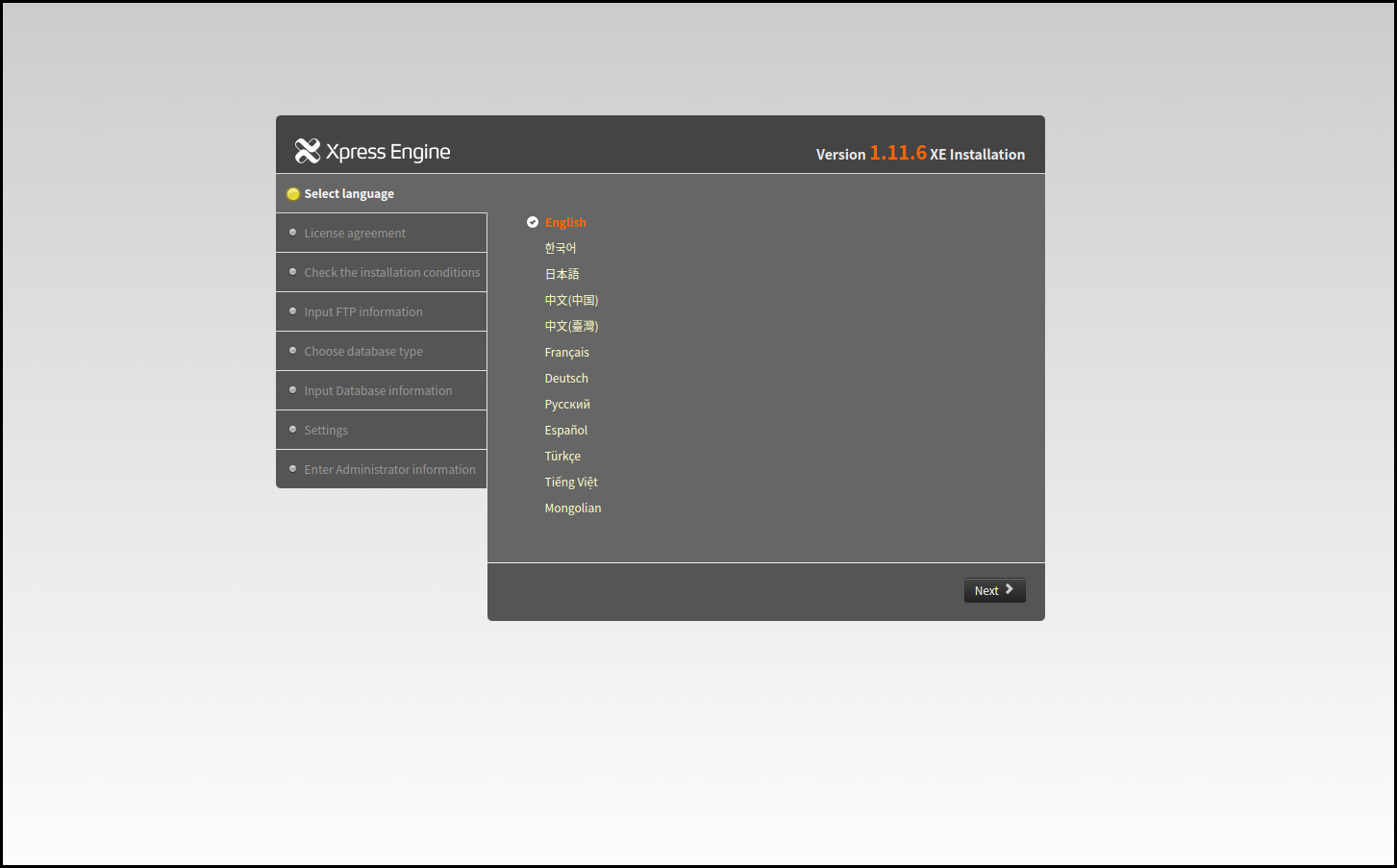Select English as installation language
Image resolution: width=1397 pixels, height=868 pixels.
click(565, 222)
